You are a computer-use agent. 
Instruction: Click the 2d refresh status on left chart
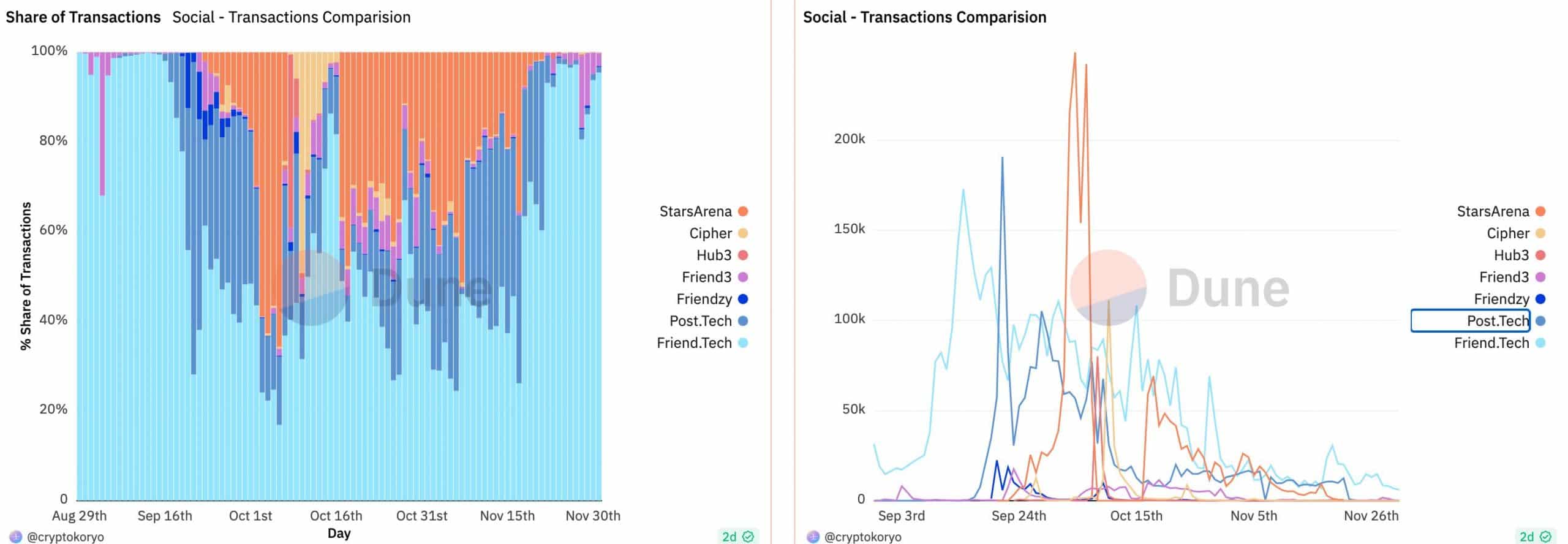point(738,537)
